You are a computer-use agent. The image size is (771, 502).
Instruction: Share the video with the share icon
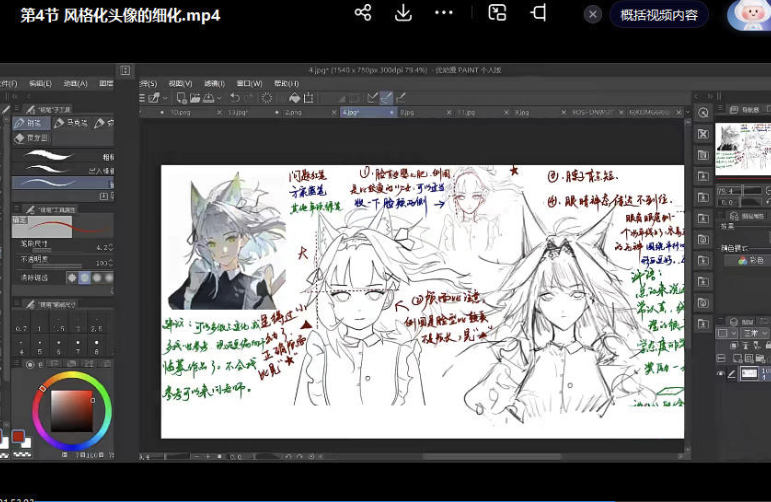[x=363, y=12]
